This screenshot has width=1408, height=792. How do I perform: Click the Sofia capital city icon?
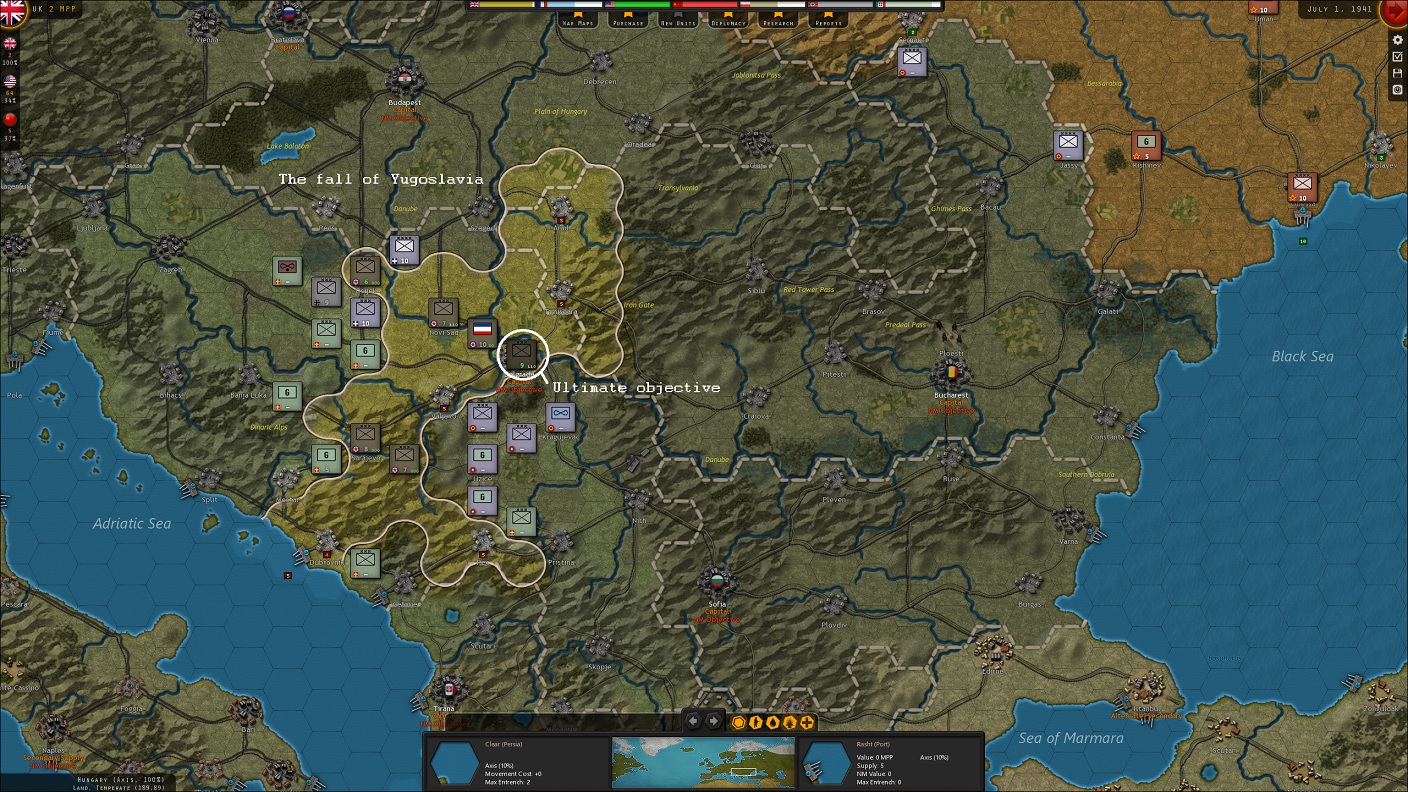coord(717,582)
